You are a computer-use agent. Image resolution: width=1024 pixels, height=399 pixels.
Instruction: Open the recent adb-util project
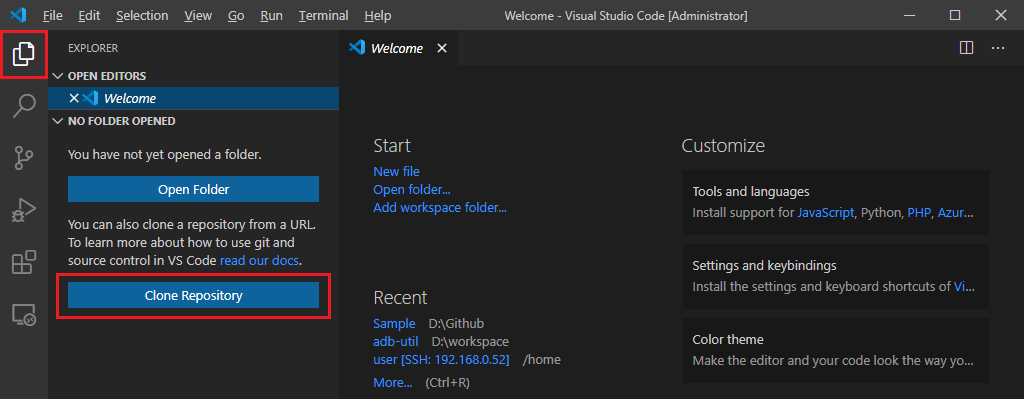[396, 342]
